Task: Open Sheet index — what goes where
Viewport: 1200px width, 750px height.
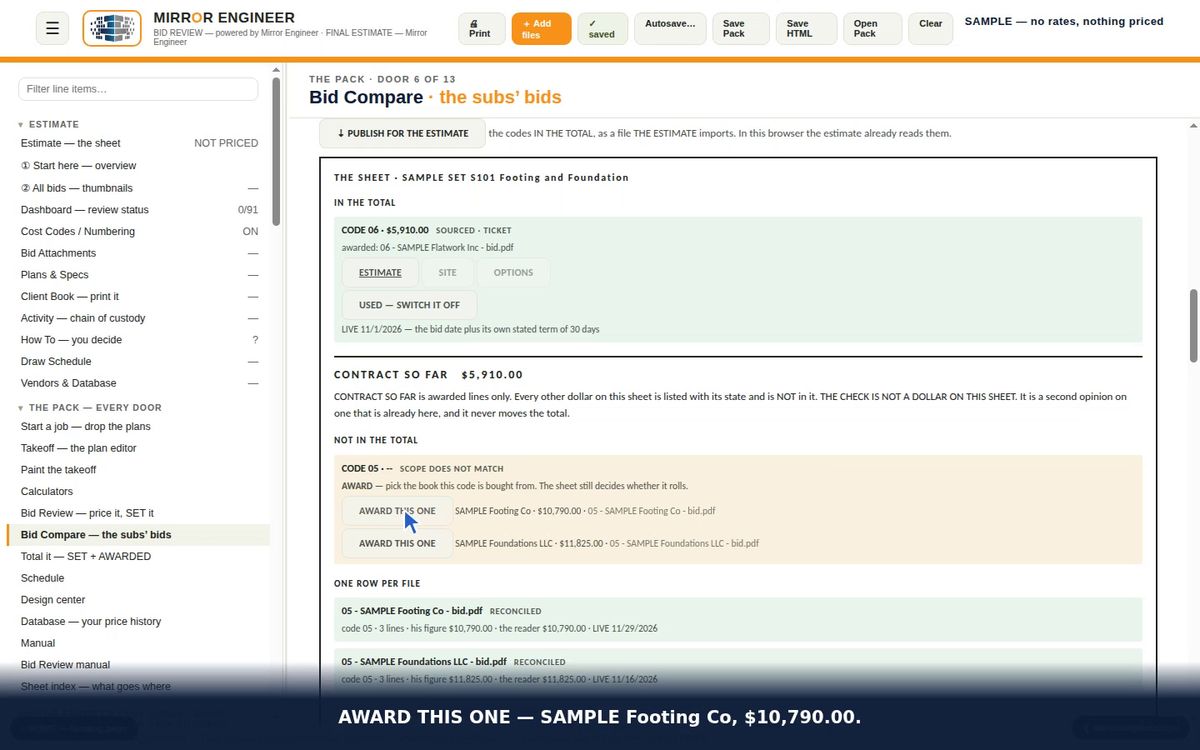Action: [139, 687]
